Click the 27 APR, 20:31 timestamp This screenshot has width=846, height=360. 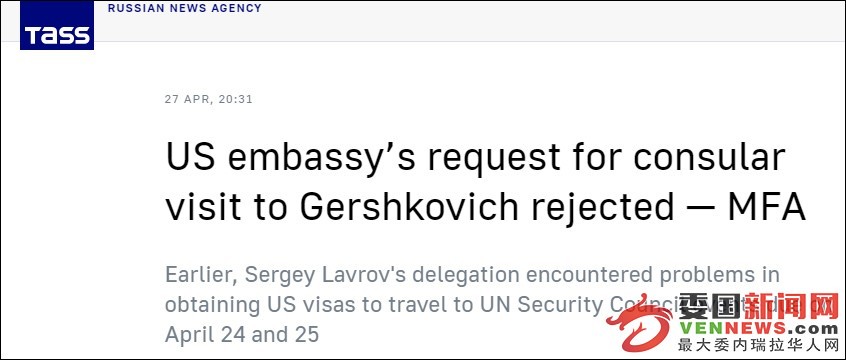point(209,100)
